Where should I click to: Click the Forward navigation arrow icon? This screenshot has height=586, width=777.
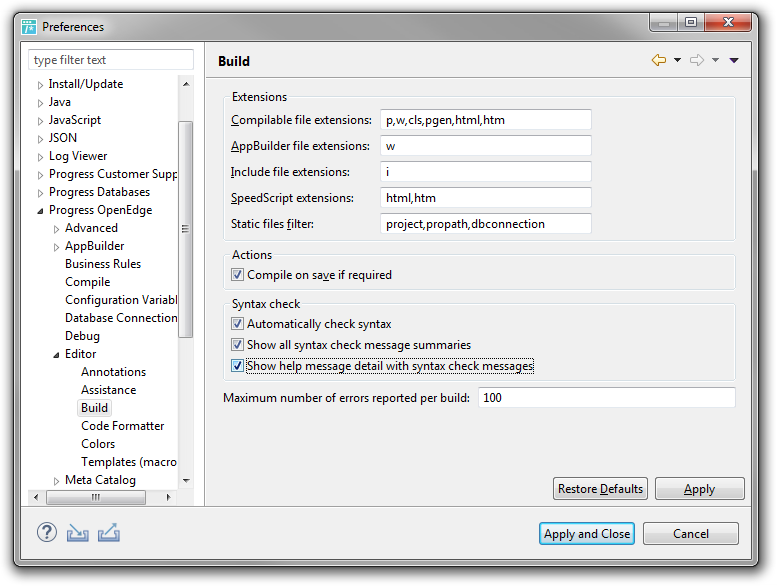click(697, 60)
